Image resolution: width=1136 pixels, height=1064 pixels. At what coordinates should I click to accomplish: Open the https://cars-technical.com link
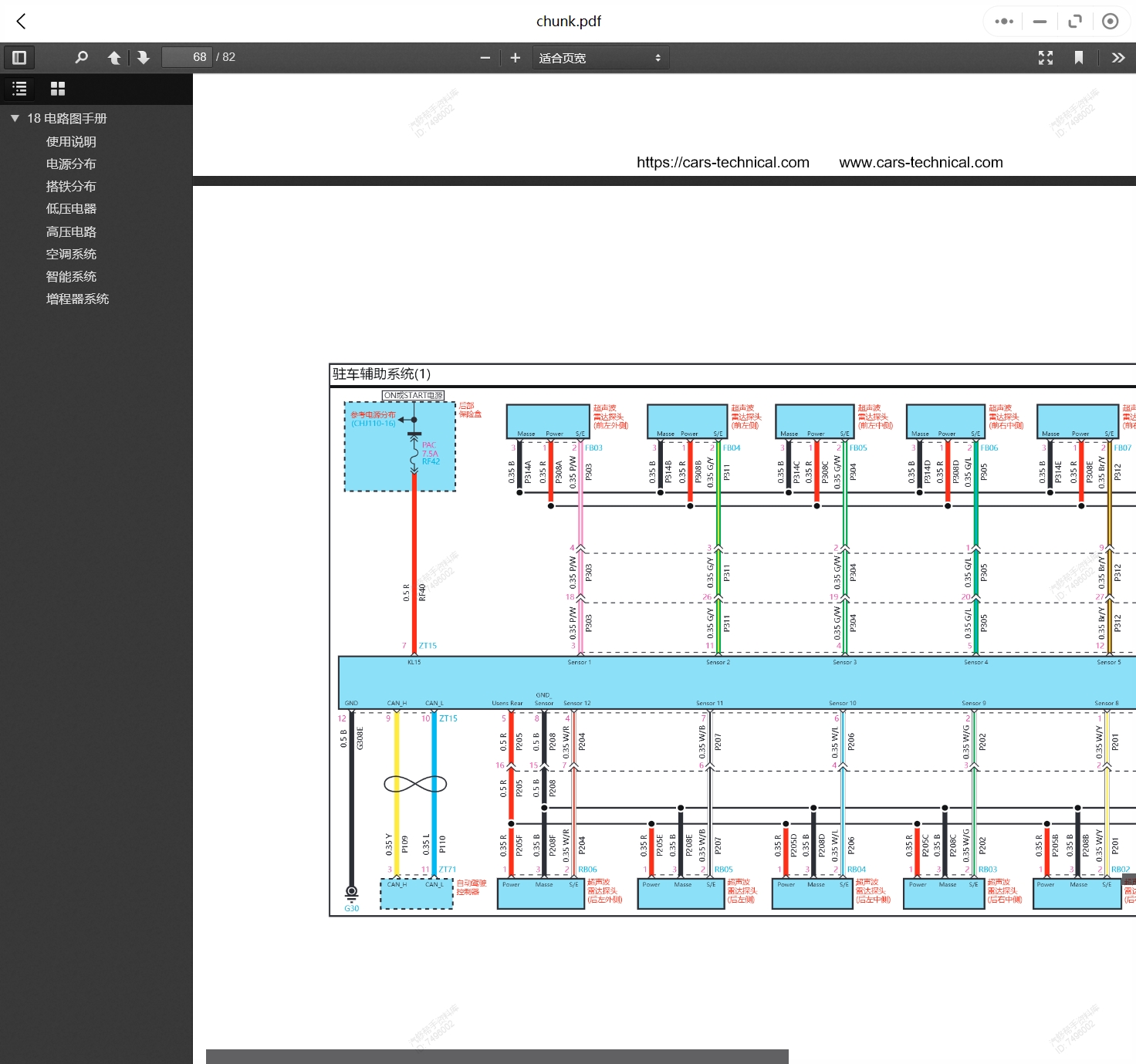click(x=722, y=162)
